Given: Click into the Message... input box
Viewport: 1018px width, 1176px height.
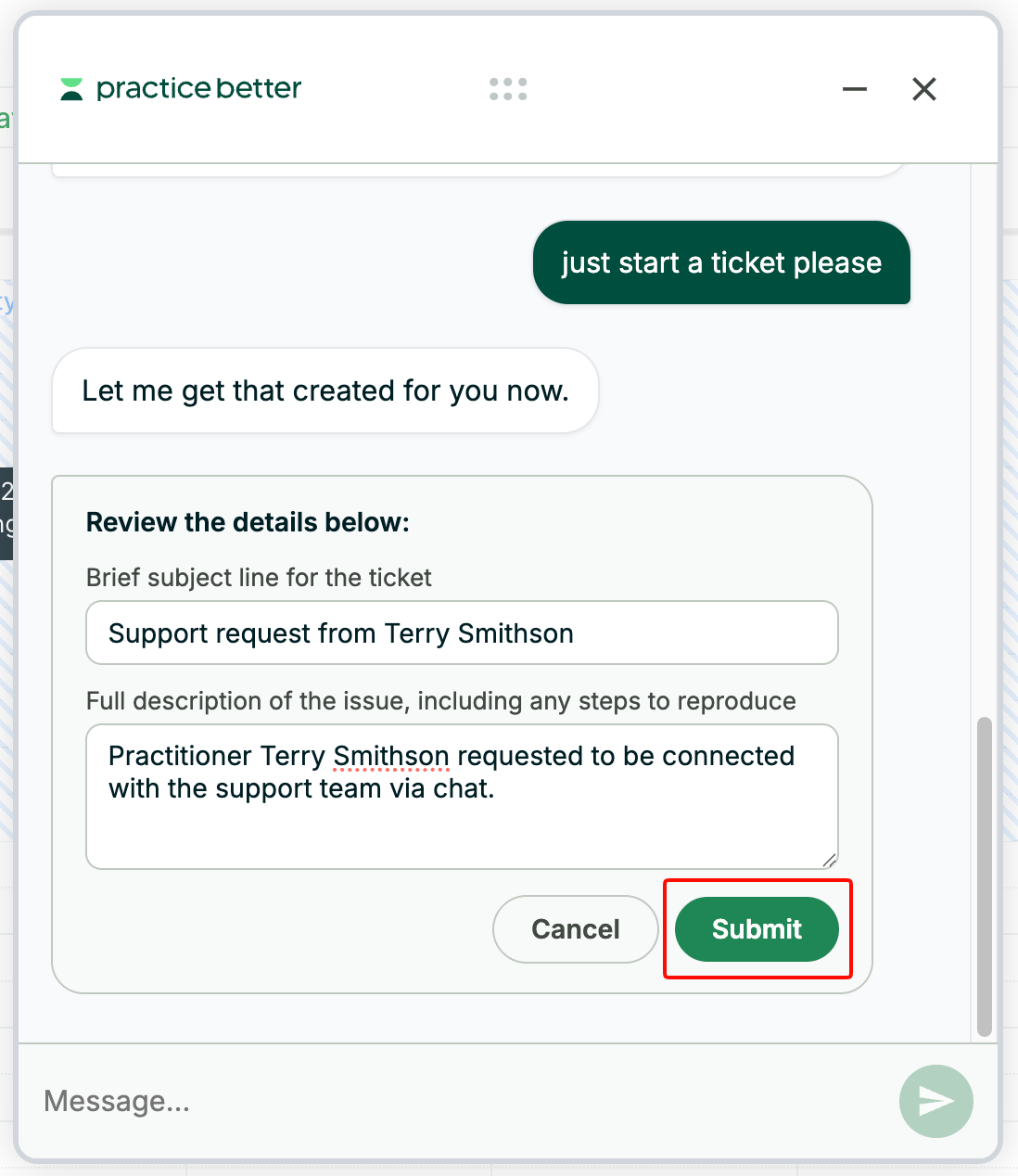Looking at the screenshot, I should pyautogui.click(x=464, y=1101).
